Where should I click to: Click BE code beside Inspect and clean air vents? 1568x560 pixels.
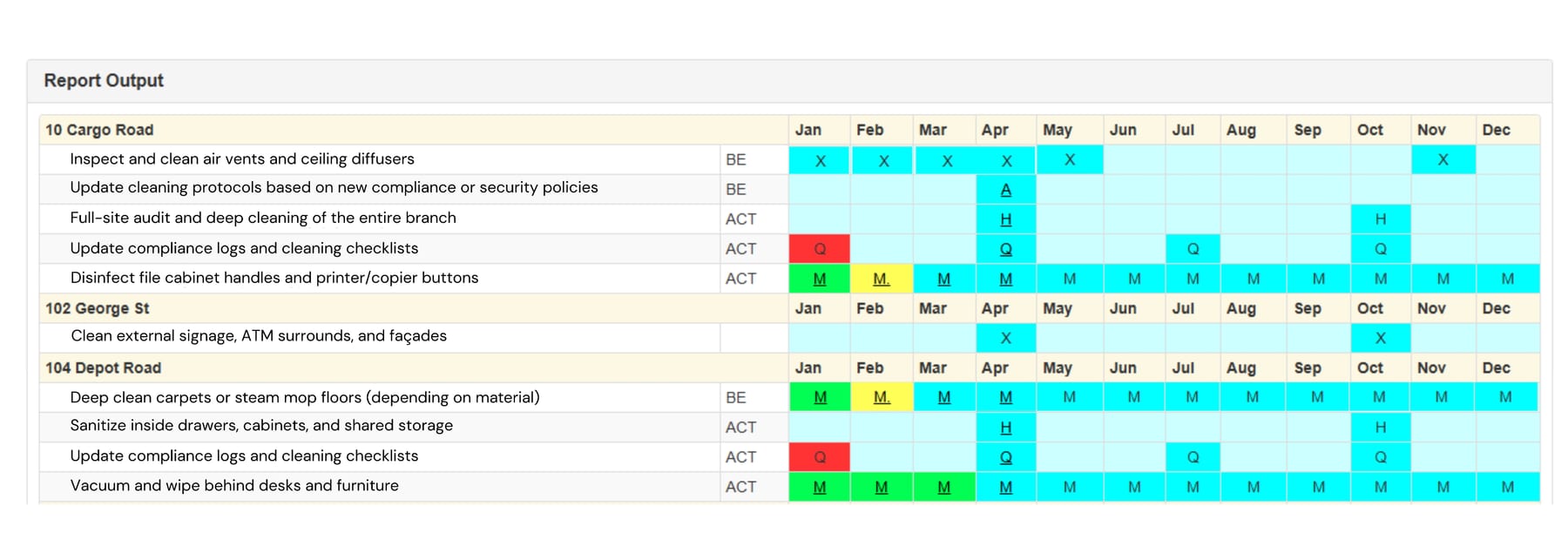pos(736,160)
